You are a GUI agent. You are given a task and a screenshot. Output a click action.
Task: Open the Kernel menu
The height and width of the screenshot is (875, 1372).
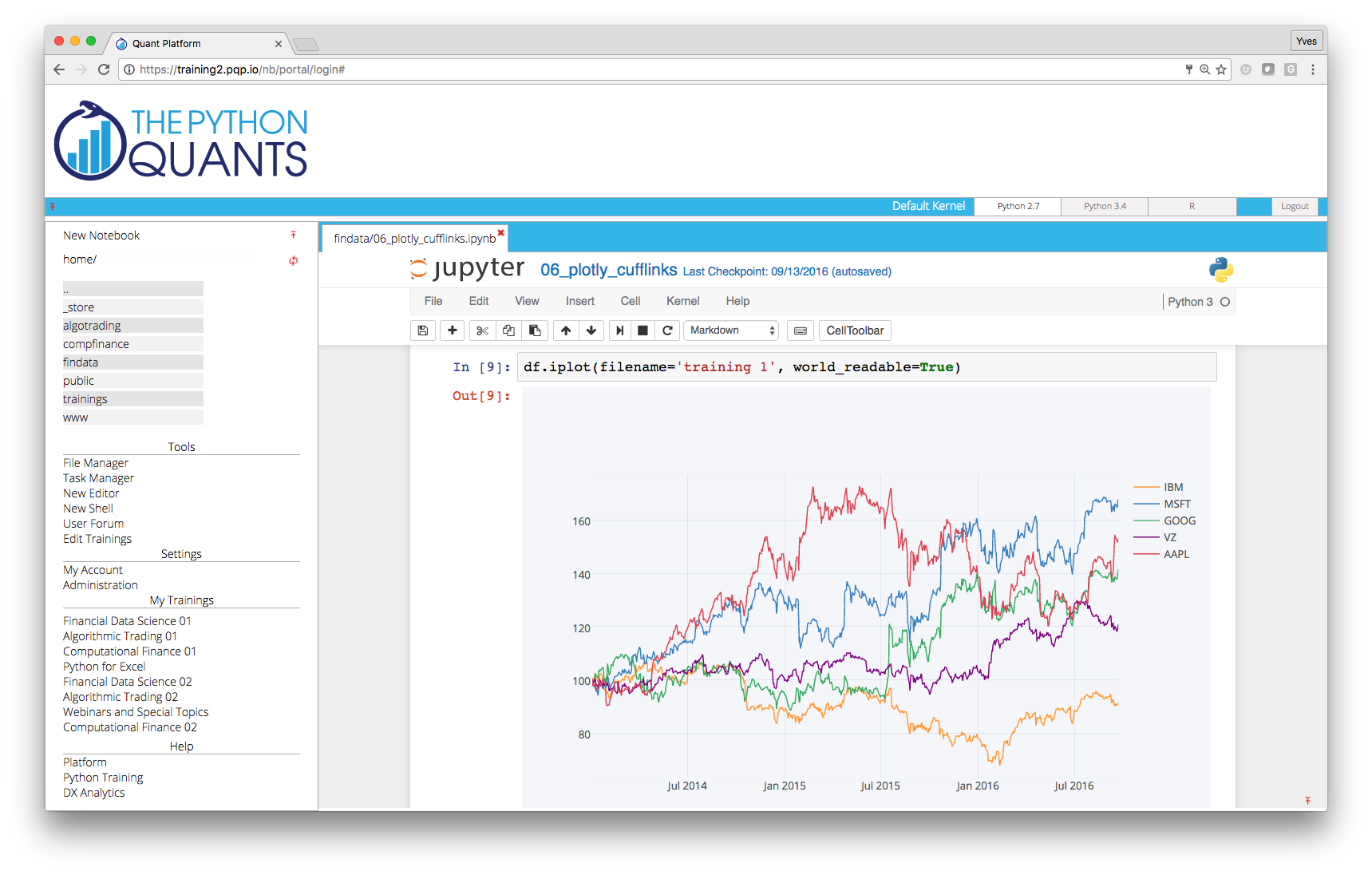point(683,301)
